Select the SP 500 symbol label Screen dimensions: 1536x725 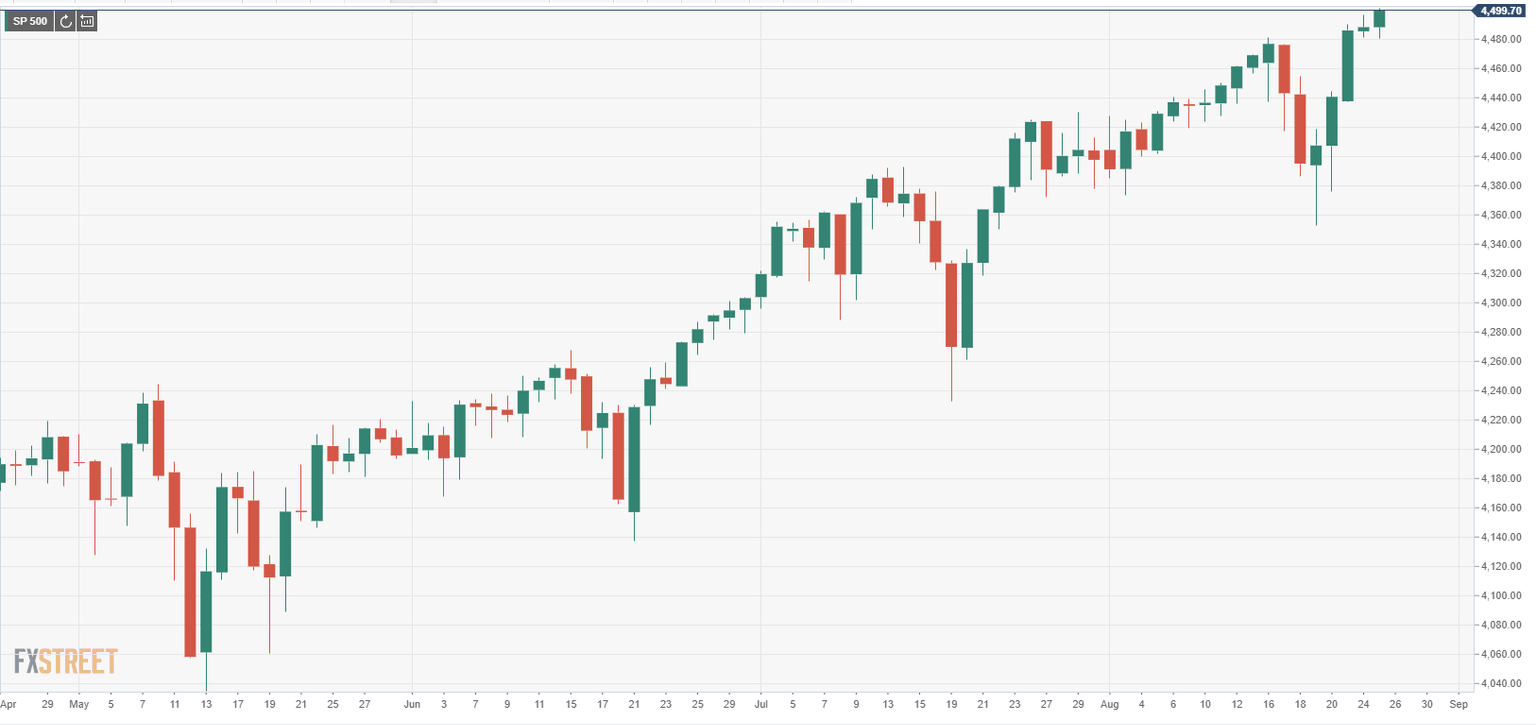click(x=30, y=21)
